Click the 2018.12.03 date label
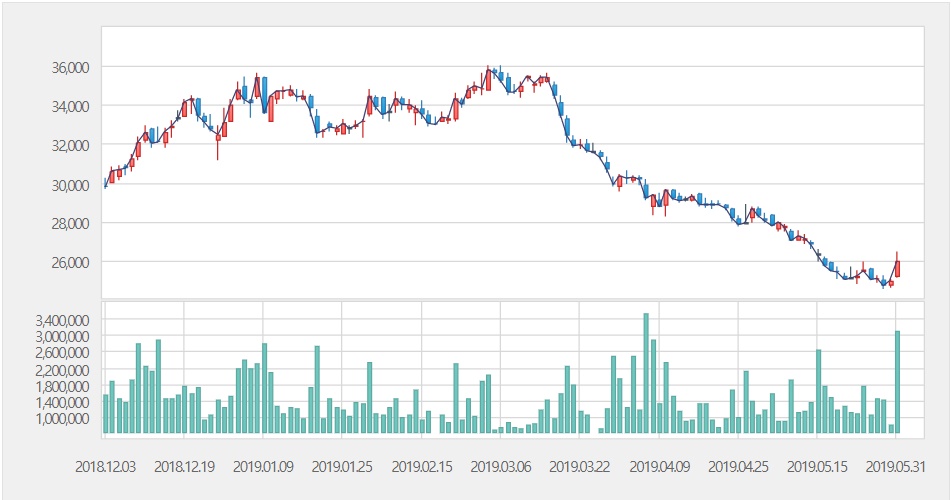Viewport: 951px width, 500px height. tap(105, 466)
